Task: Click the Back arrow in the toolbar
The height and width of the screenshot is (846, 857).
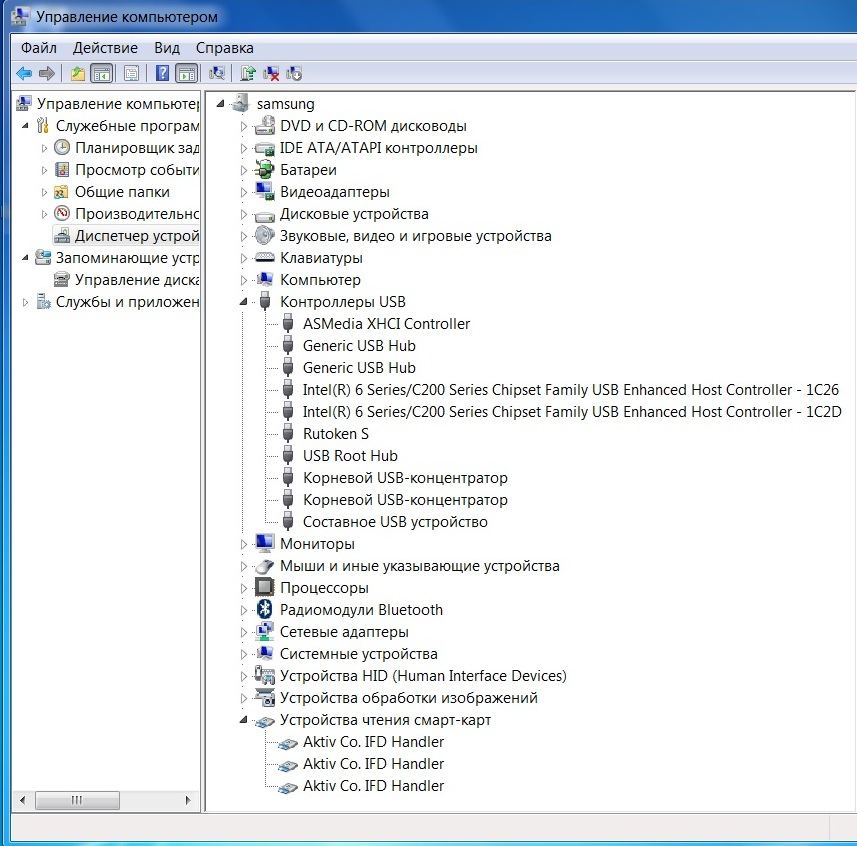Action: pyautogui.click(x=24, y=73)
